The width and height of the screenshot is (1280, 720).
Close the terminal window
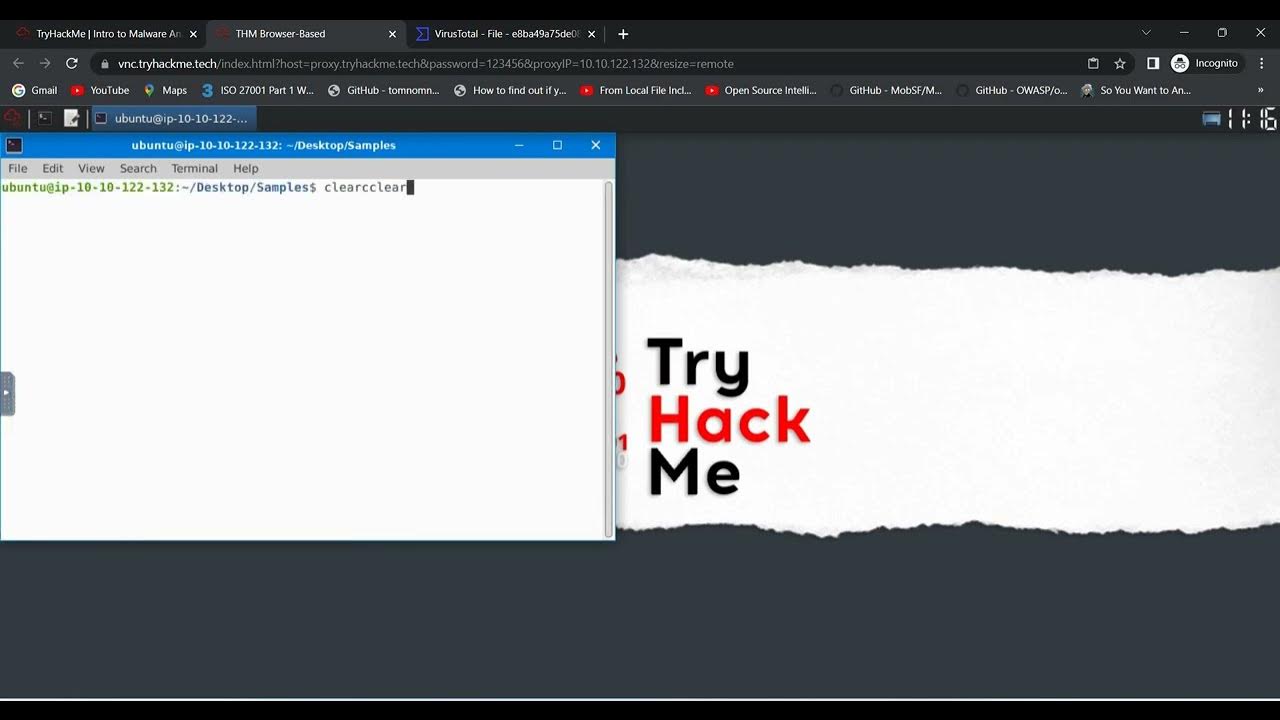coord(596,145)
